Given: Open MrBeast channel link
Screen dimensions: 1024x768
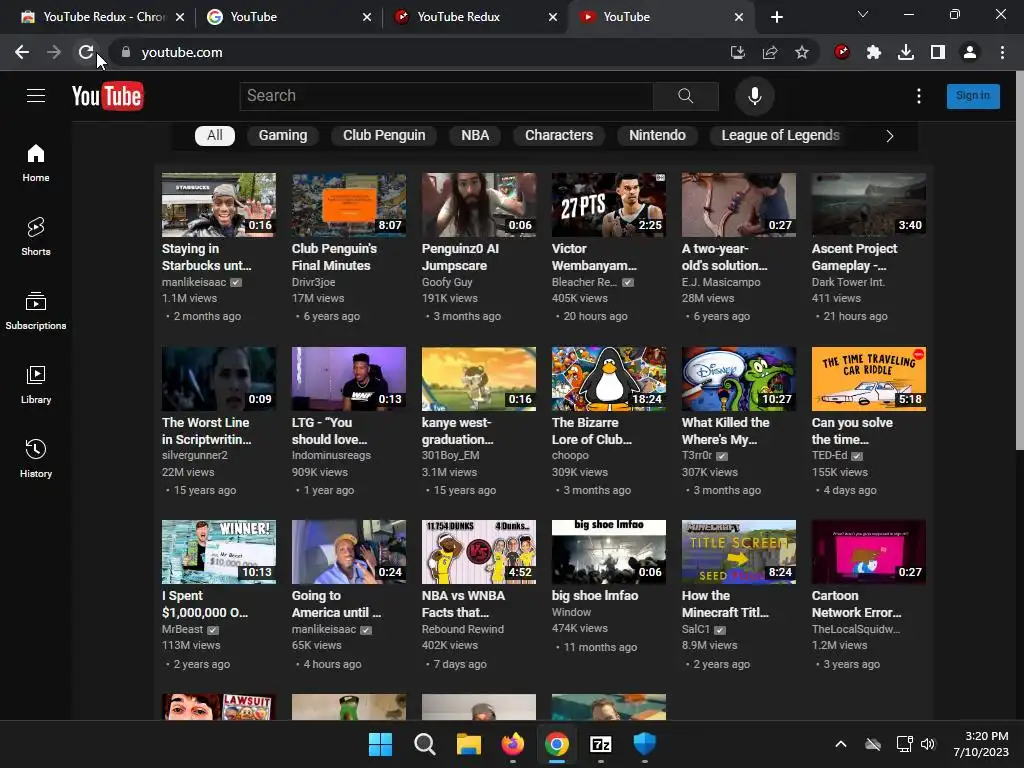Looking at the screenshot, I should point(182,629).
